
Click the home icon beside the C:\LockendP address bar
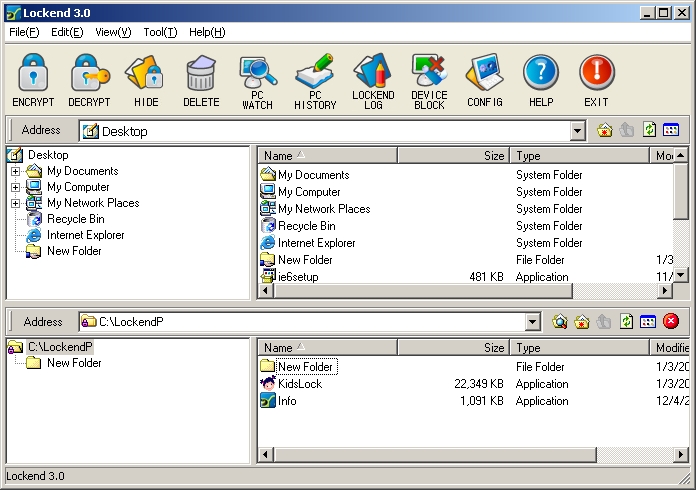point(582,321)
